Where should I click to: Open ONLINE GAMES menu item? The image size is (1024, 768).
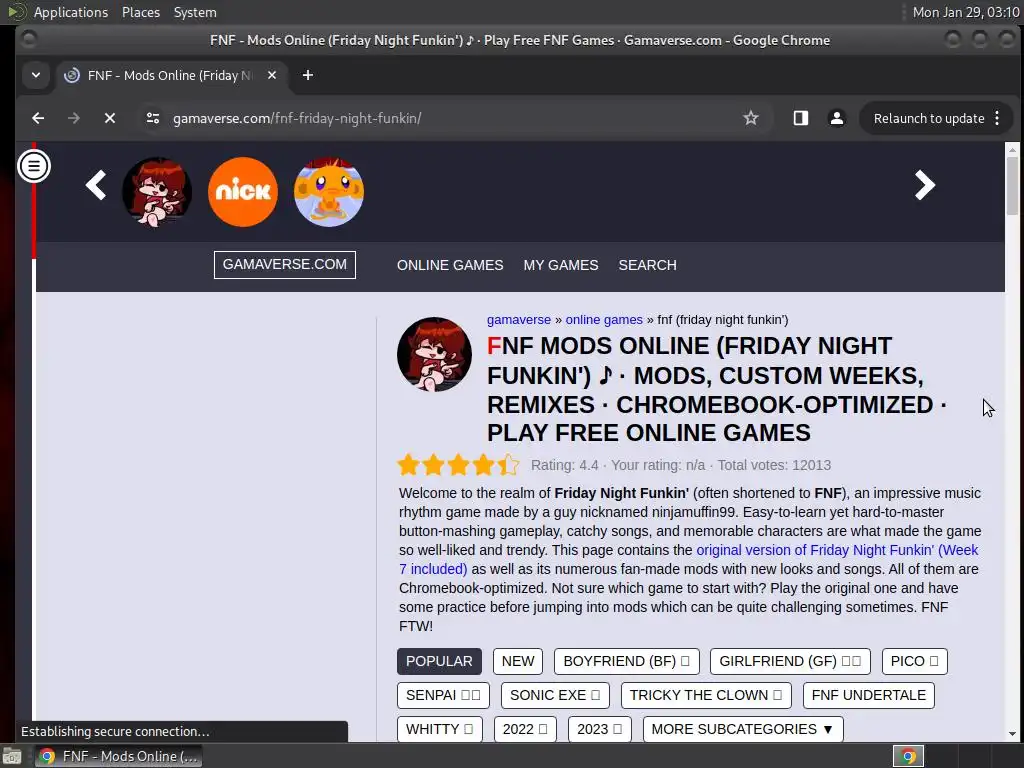click(450, 265)
